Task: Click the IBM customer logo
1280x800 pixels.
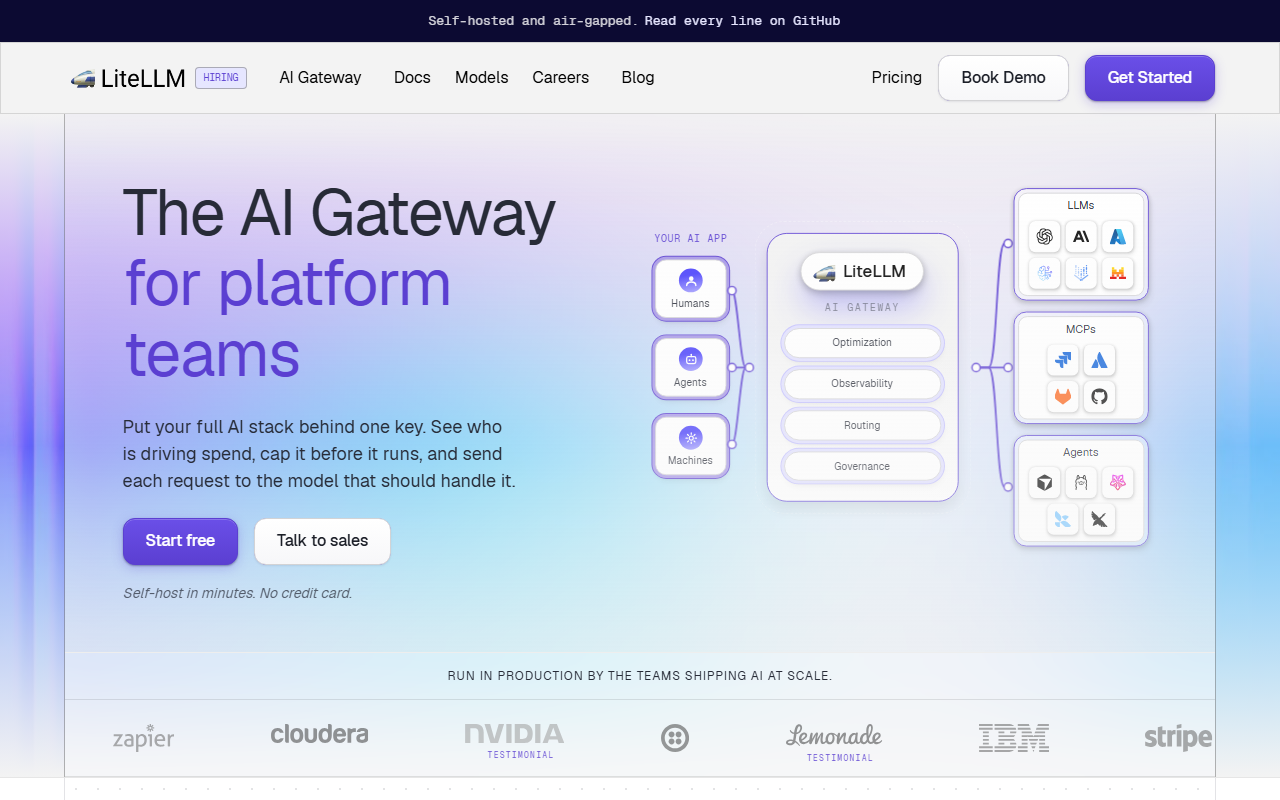Action: point(1014,738)
